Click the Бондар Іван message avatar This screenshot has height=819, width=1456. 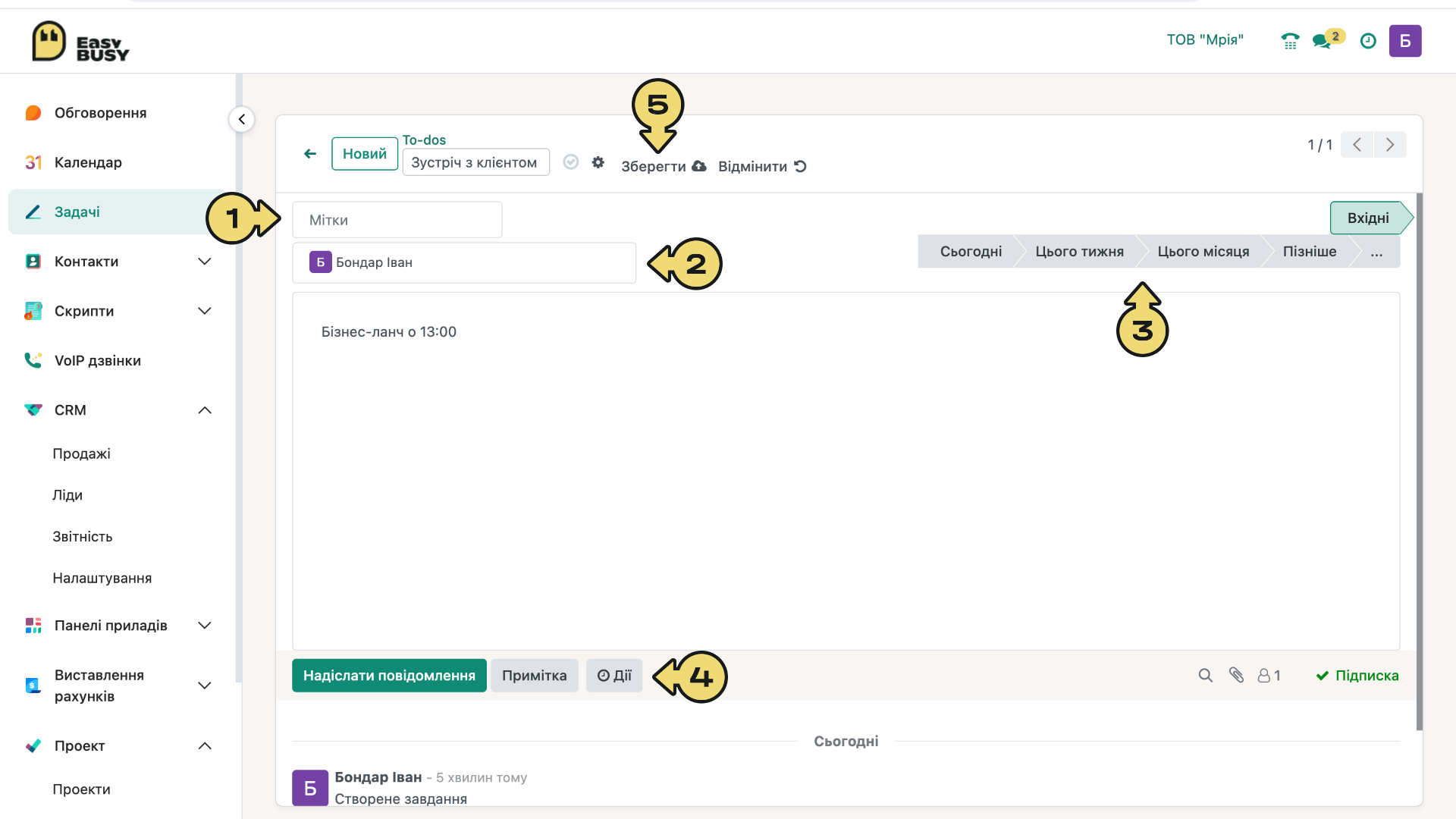[x=310, y=788]
